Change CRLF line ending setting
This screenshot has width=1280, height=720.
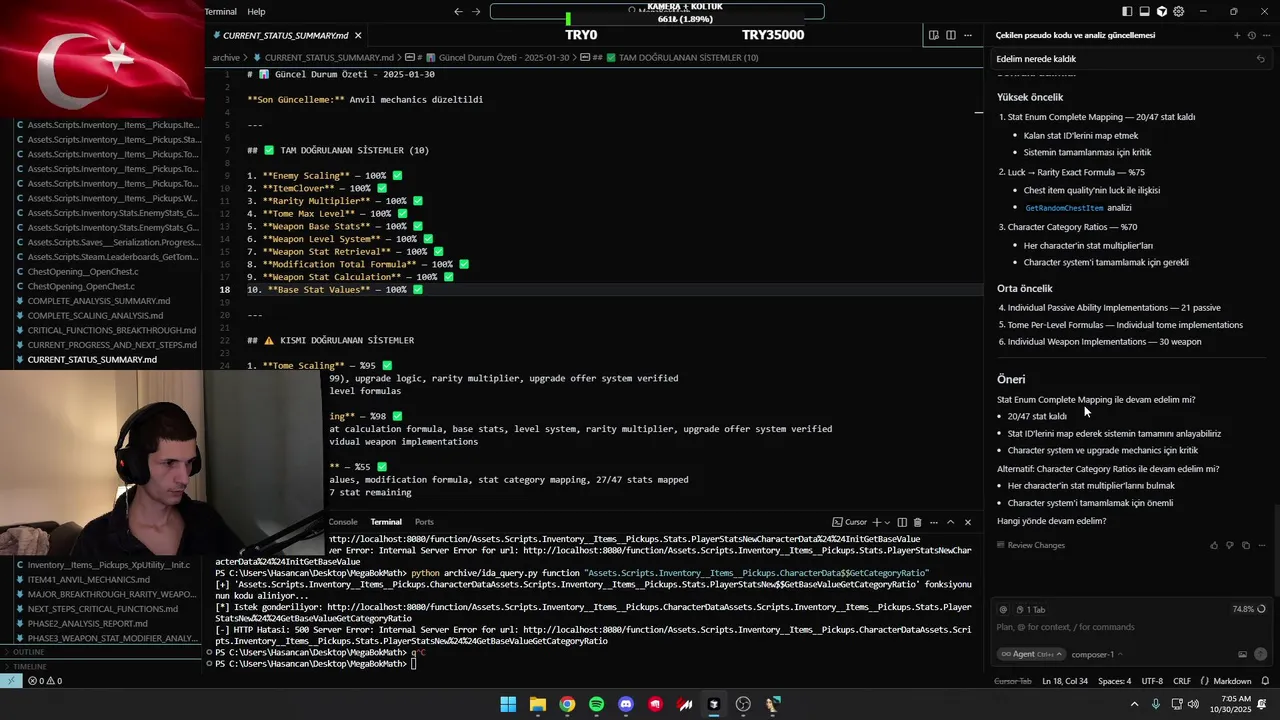(x=1182, y=681)
